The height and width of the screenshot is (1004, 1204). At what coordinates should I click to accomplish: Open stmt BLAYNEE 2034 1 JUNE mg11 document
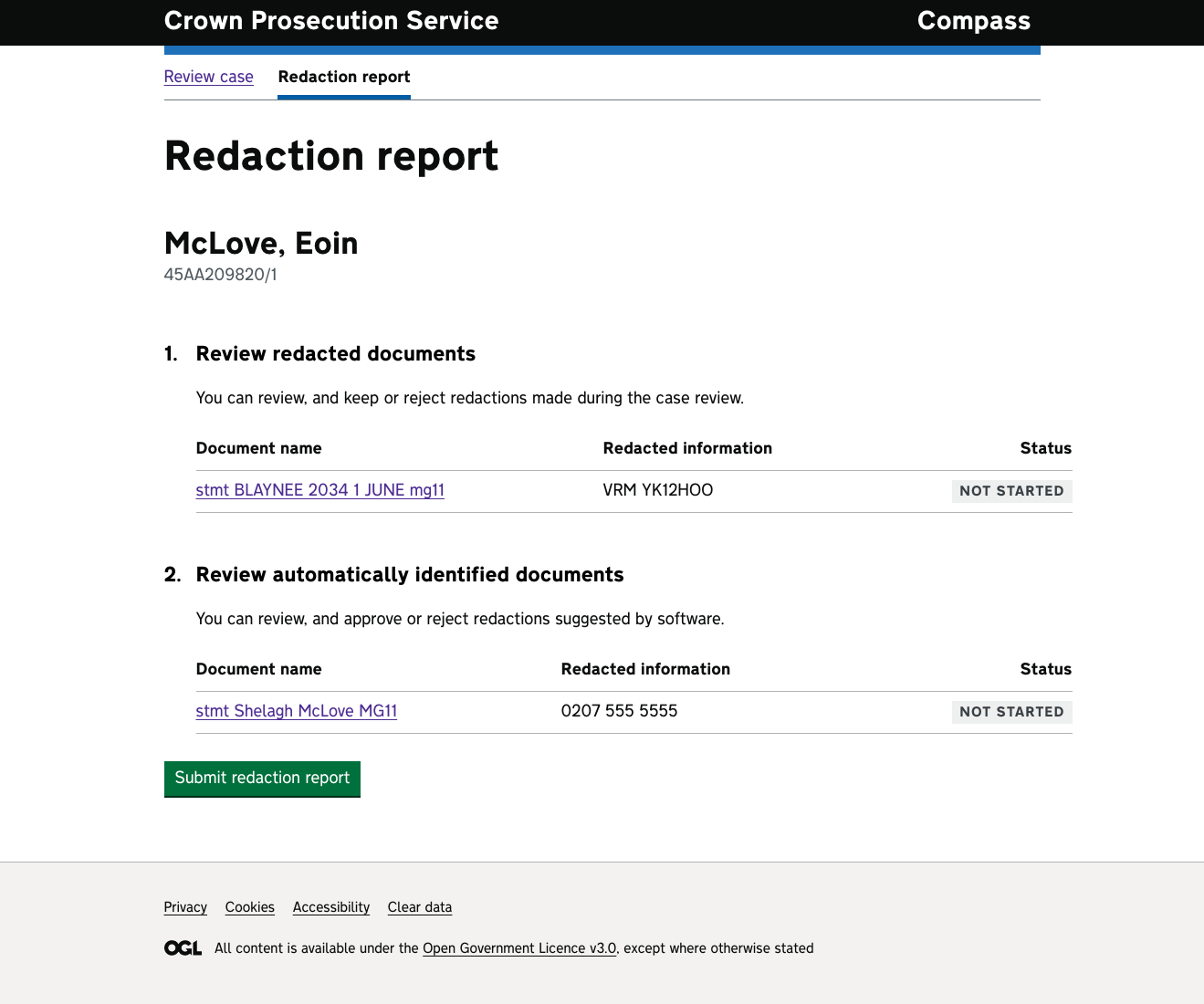319,490
